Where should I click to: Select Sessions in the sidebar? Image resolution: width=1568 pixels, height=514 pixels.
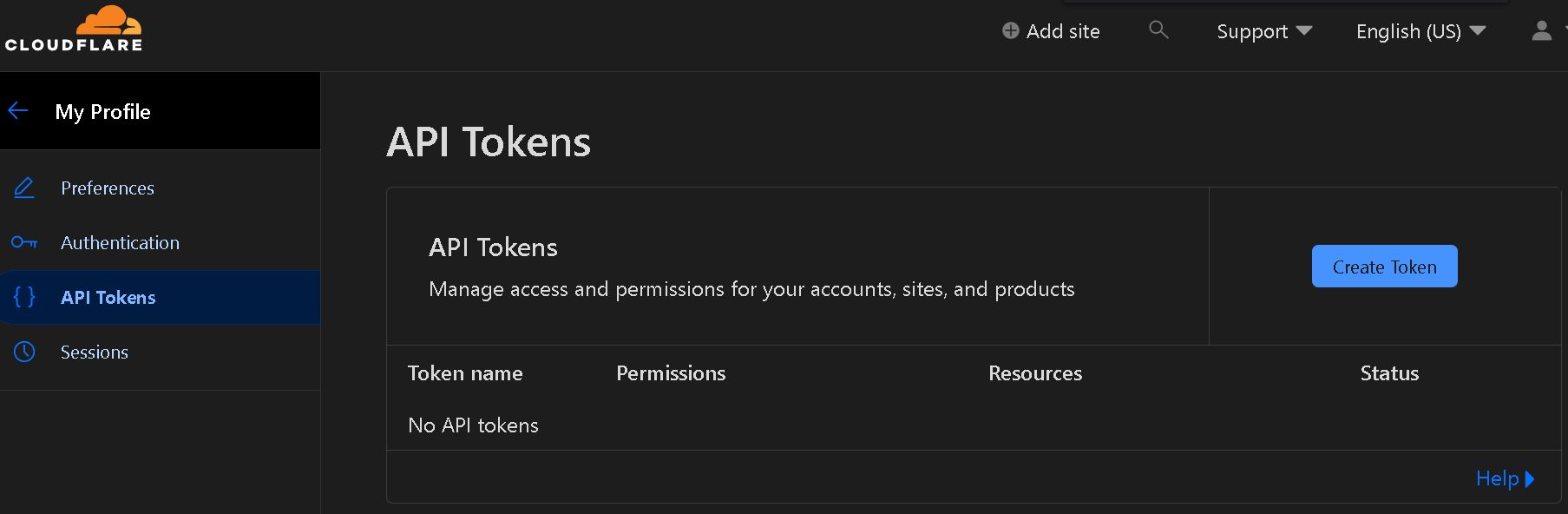(x=95, y=353)
